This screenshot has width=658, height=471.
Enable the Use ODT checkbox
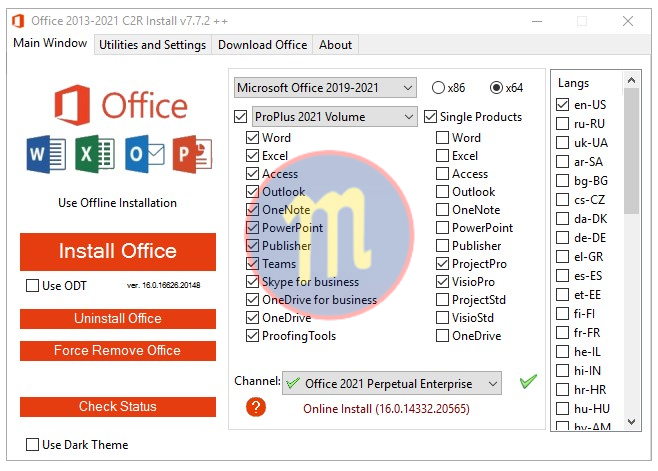click(32, 286)
